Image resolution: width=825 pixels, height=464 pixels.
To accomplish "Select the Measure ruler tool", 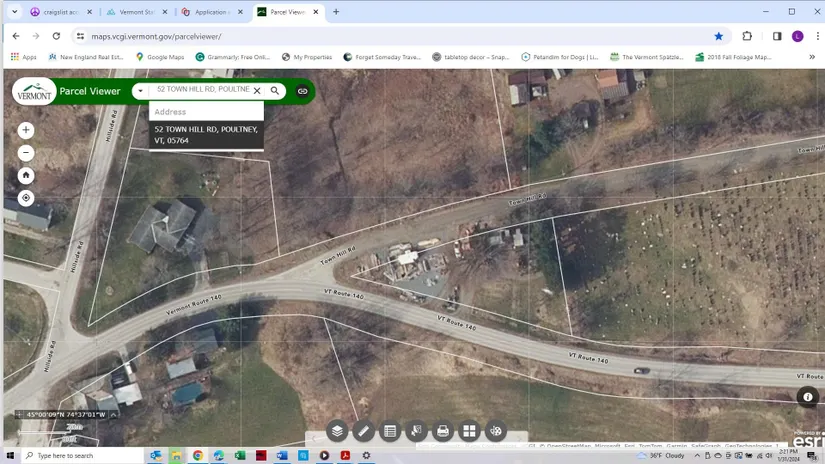I will coord(364,431).
